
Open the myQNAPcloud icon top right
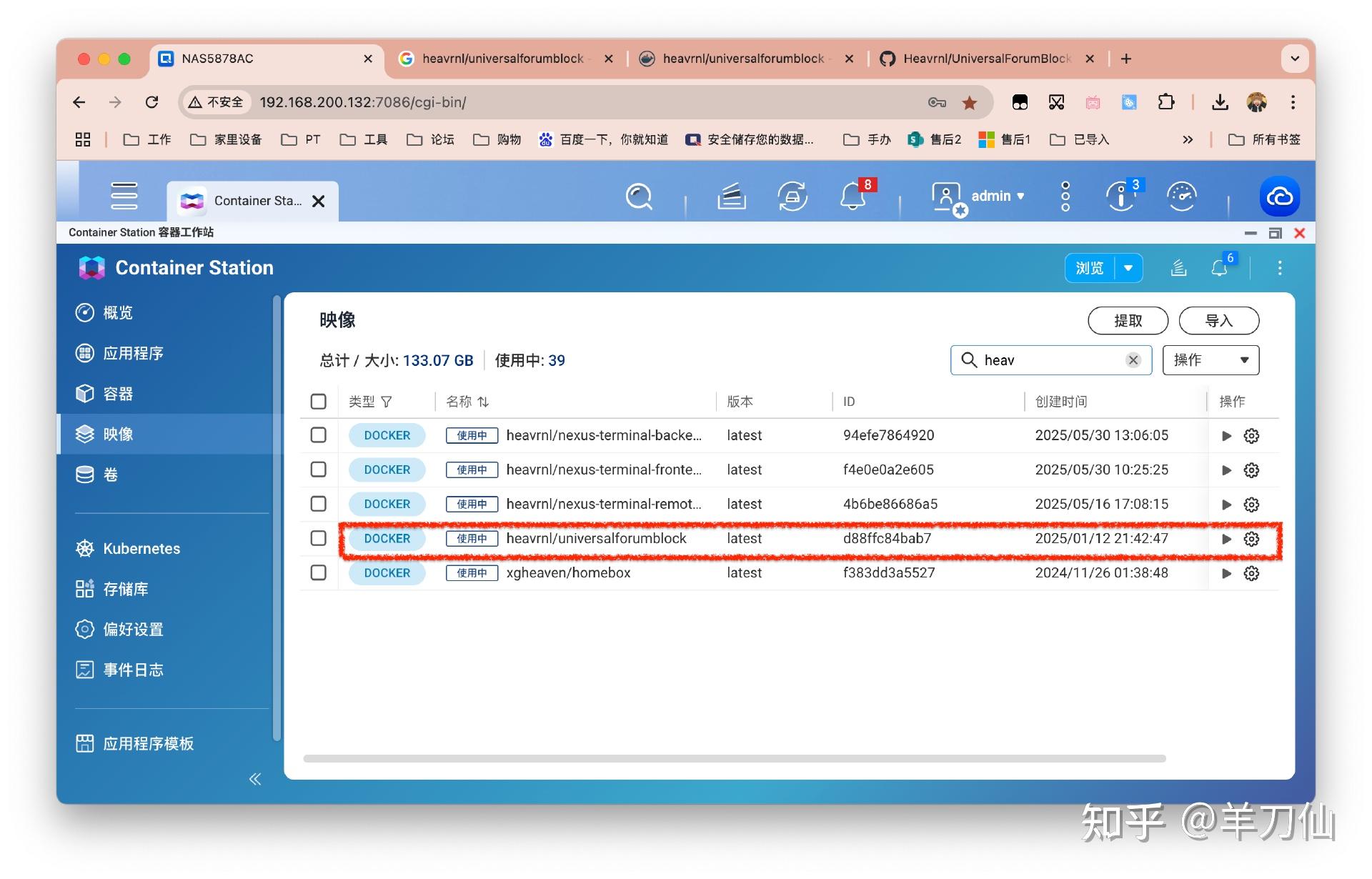coord(1279,197)
